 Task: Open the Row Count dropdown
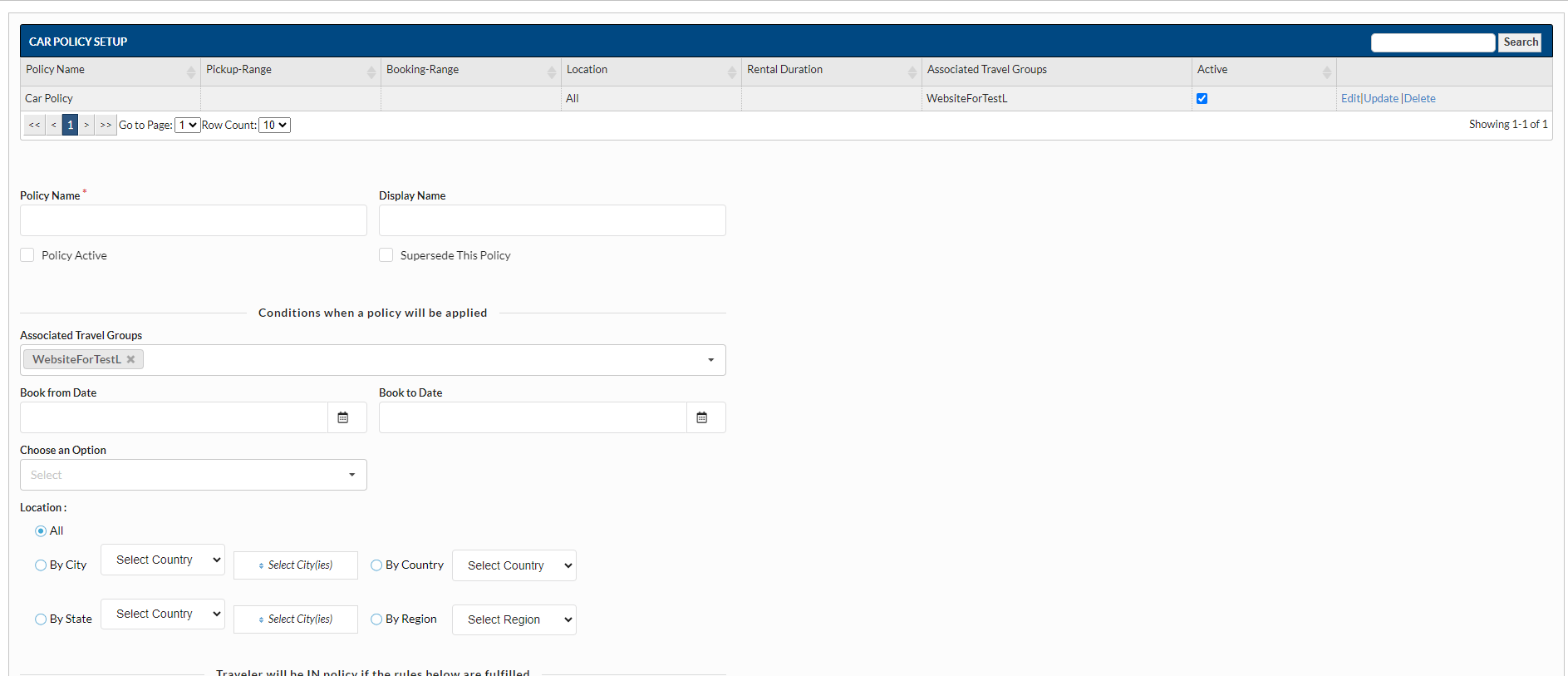point(274,125)
